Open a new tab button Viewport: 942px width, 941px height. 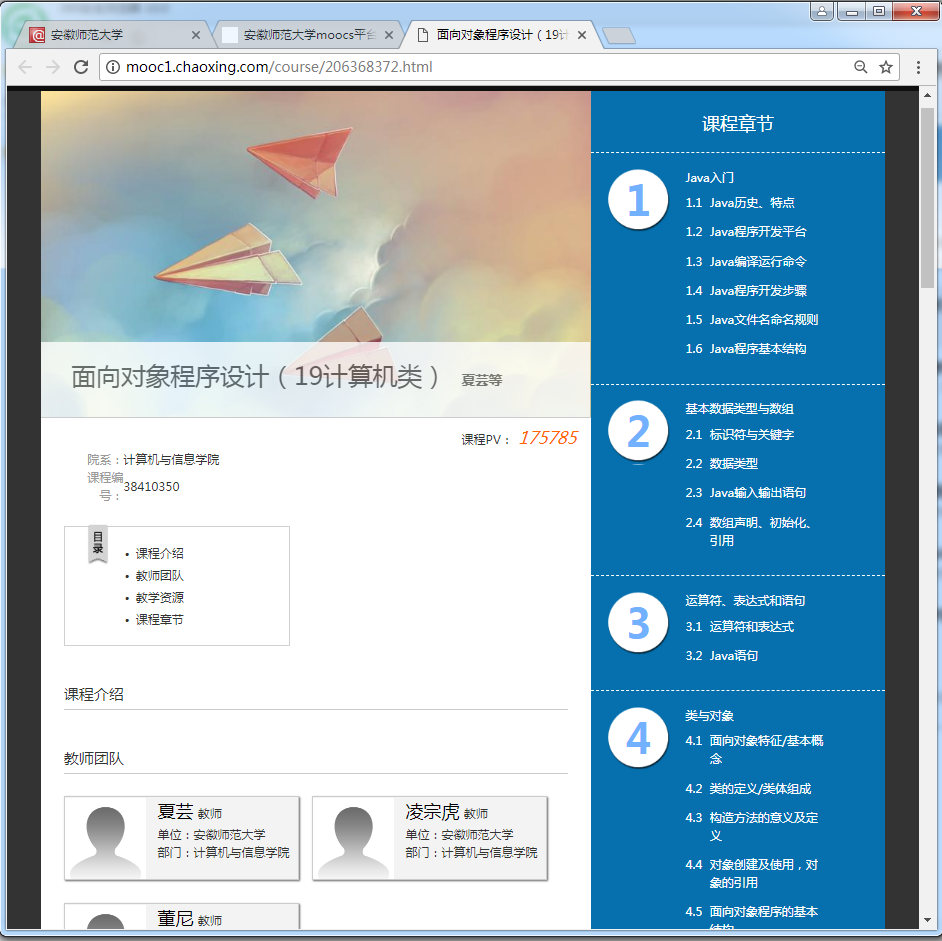click(x=620, y=36)
